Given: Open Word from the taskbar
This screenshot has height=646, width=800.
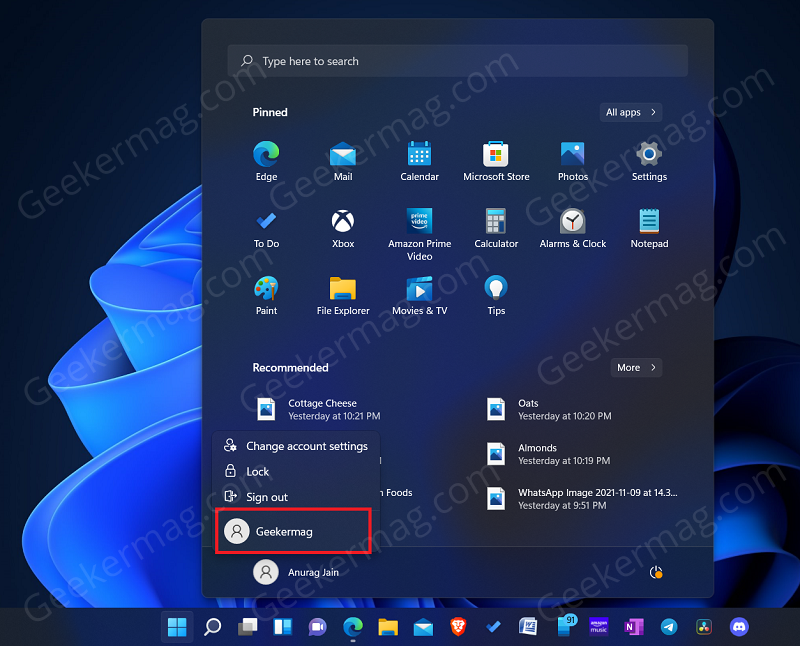Looking at the screenshot, I should (528, 627).
